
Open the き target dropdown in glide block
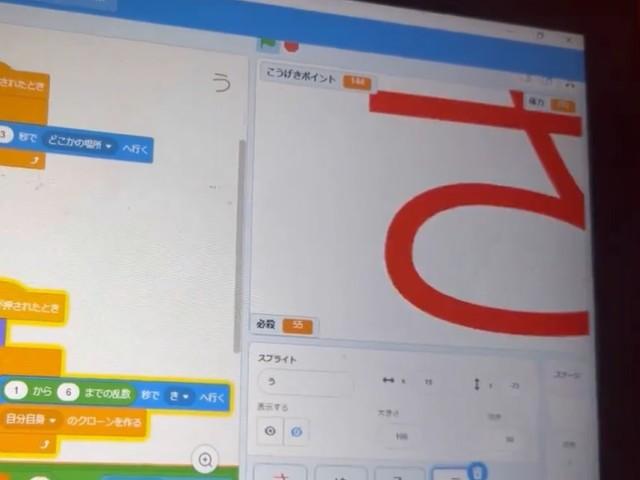[178, 396]
